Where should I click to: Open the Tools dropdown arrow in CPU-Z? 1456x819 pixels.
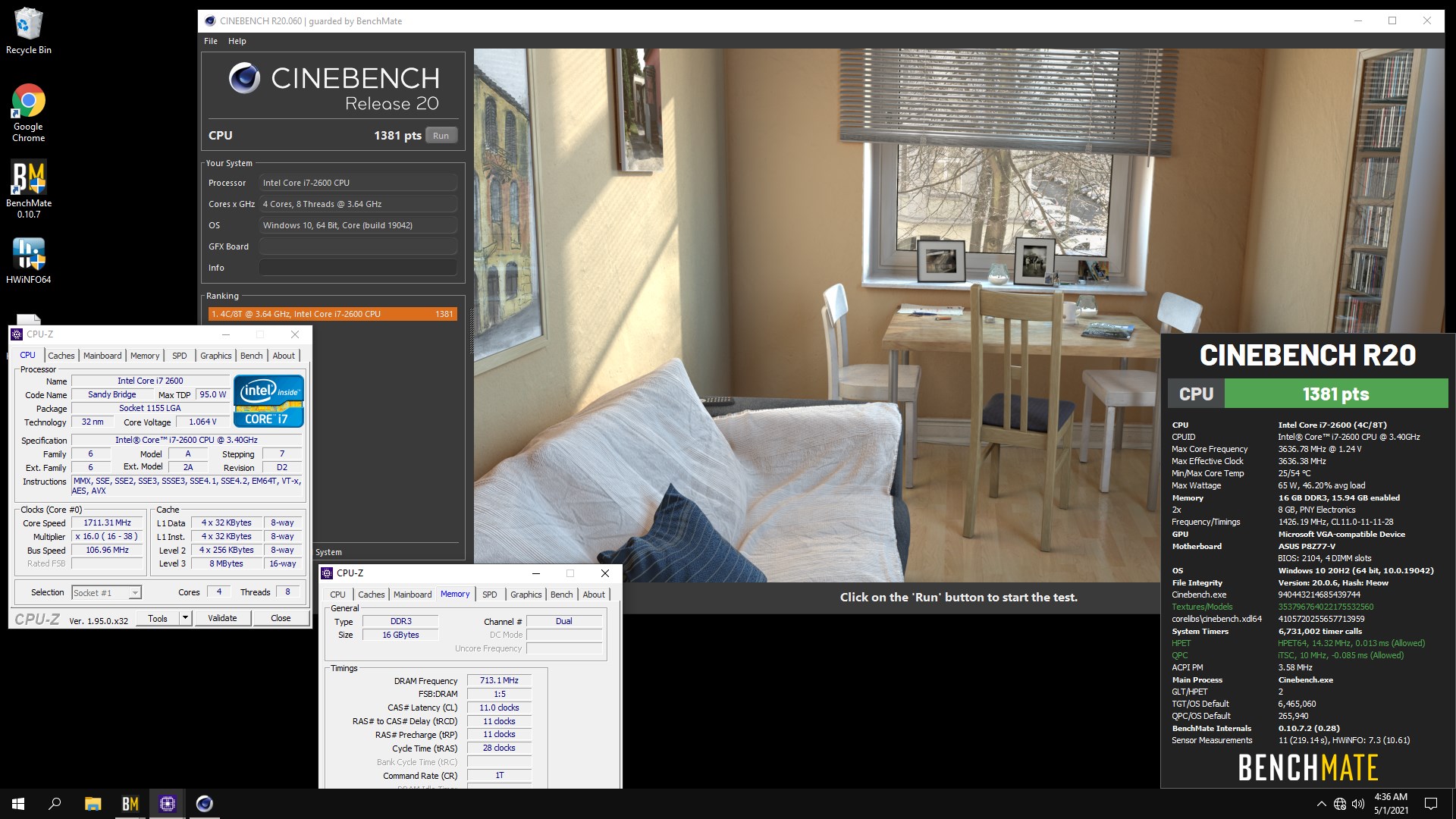[184, 618]
